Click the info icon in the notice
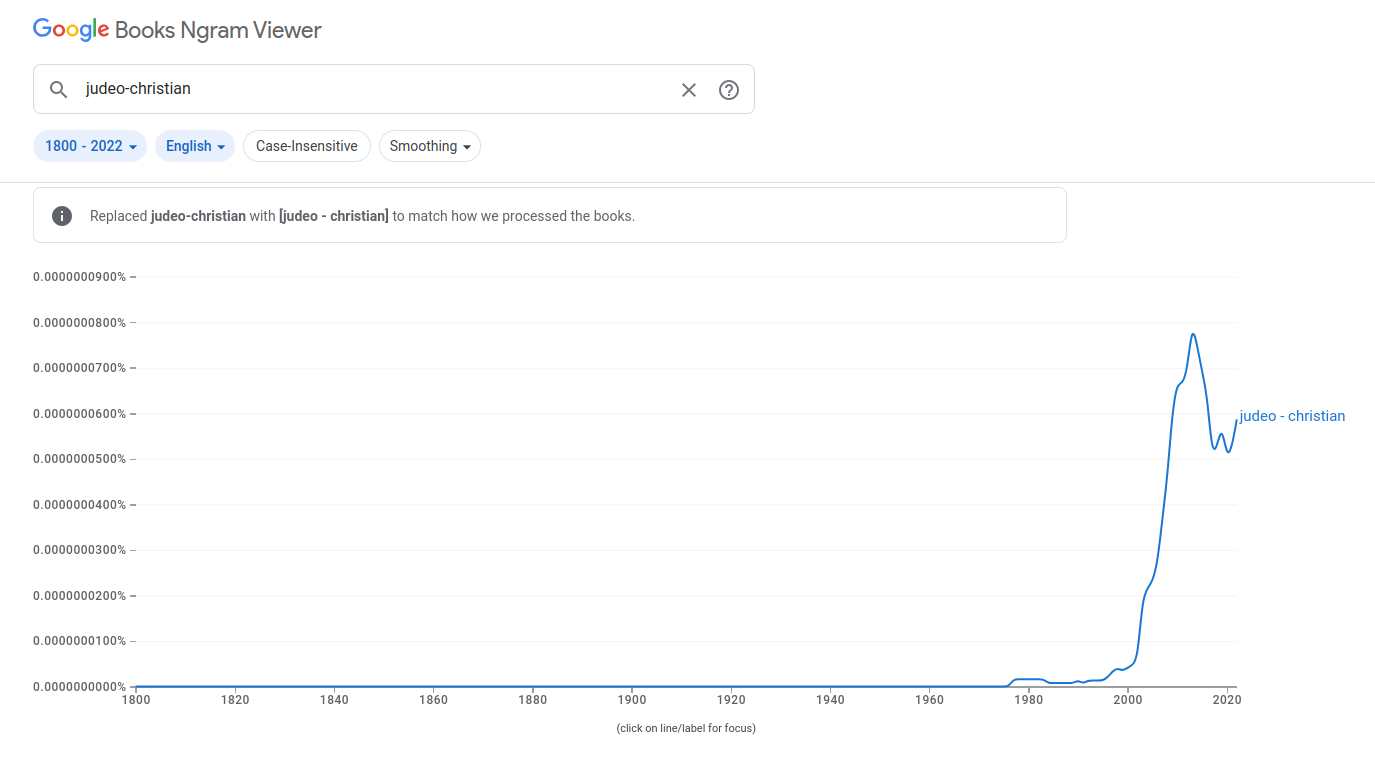The width and height of the screenshot is (1375, 757). tap(62, 215)
